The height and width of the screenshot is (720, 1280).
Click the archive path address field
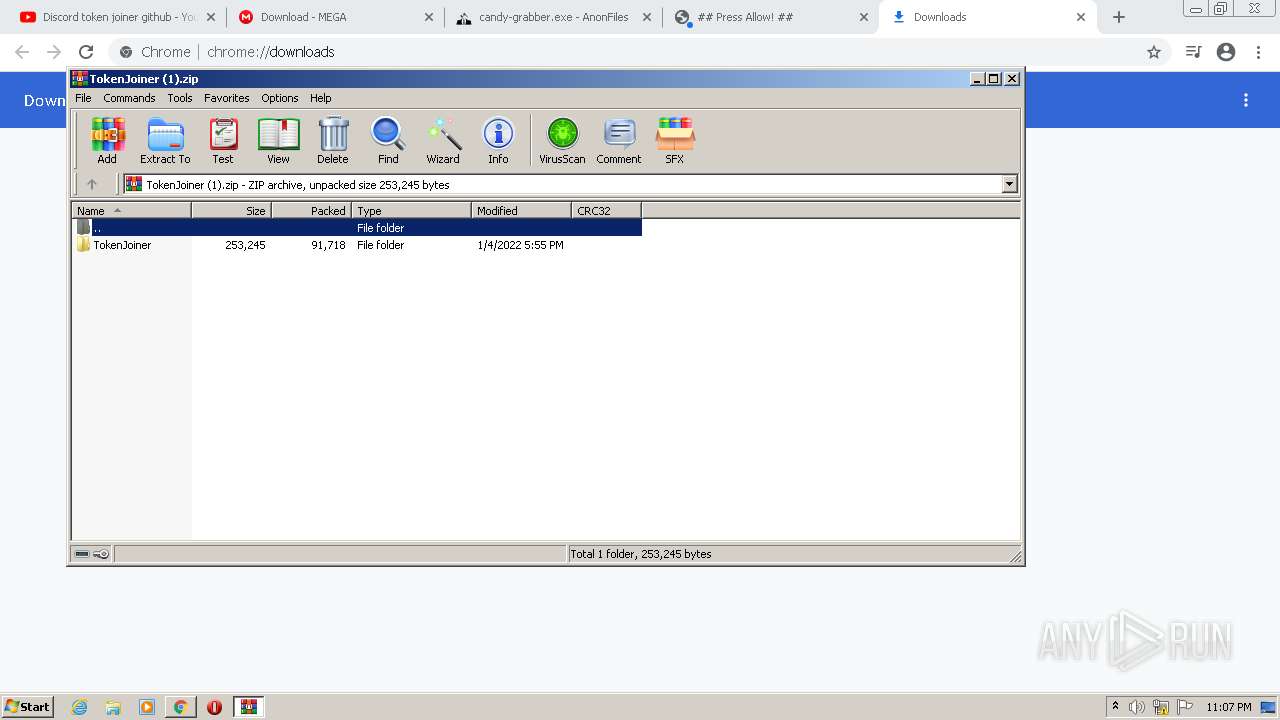click(562, 184)
